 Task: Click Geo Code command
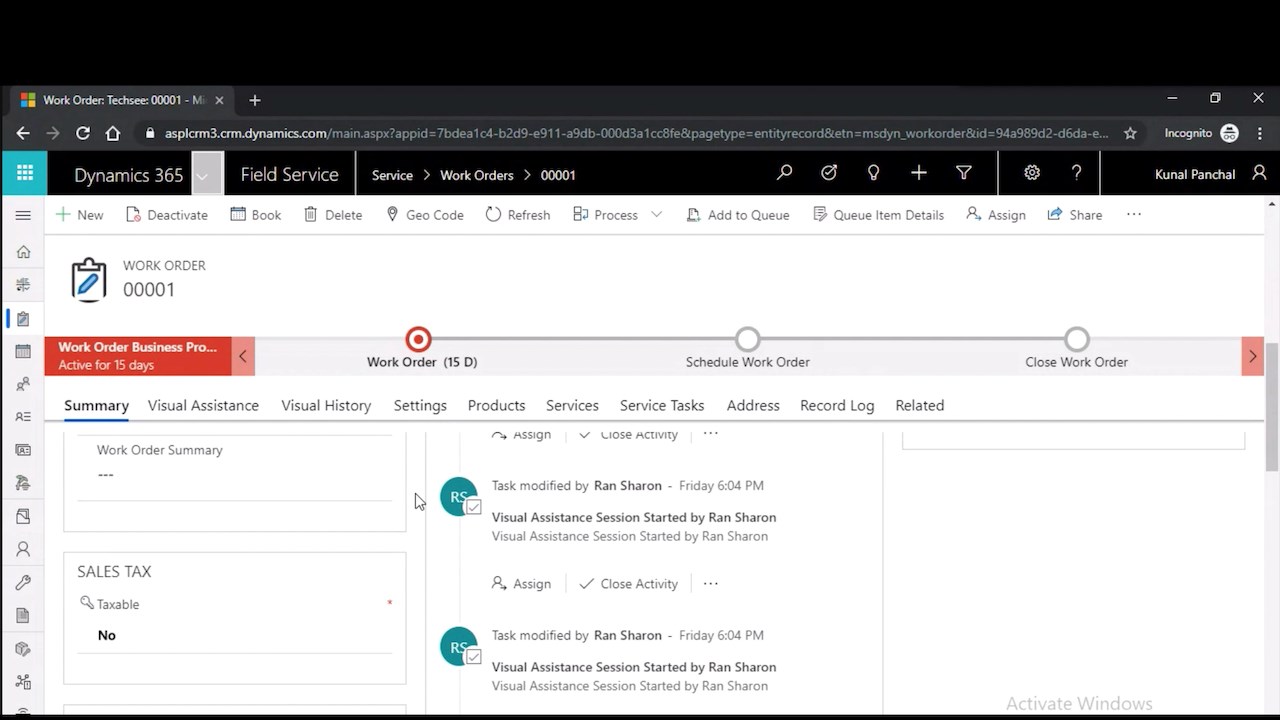424,215
